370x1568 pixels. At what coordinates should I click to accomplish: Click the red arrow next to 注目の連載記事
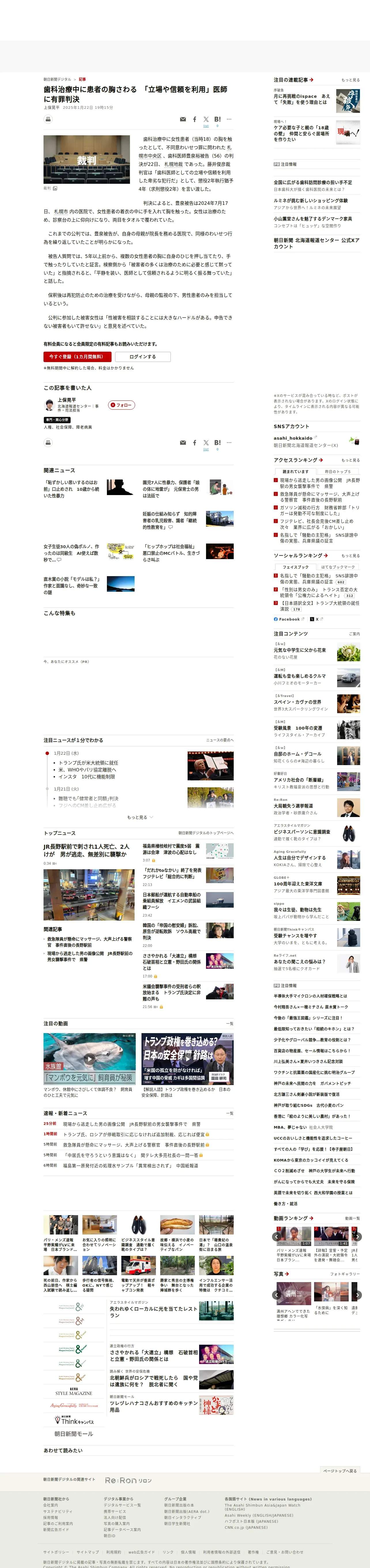(312, 80)
